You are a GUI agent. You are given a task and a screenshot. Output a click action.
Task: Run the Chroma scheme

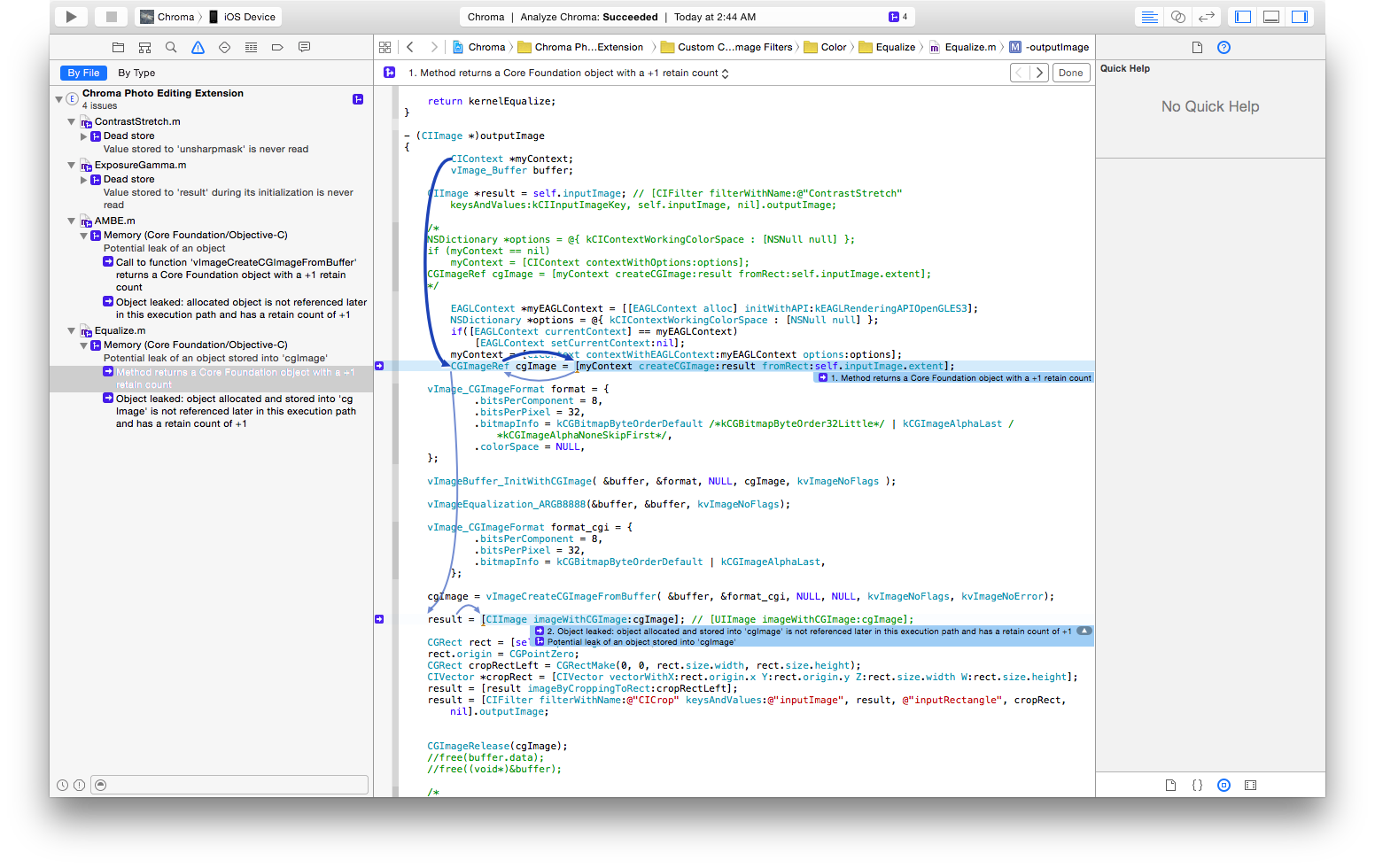click(71, 17)
